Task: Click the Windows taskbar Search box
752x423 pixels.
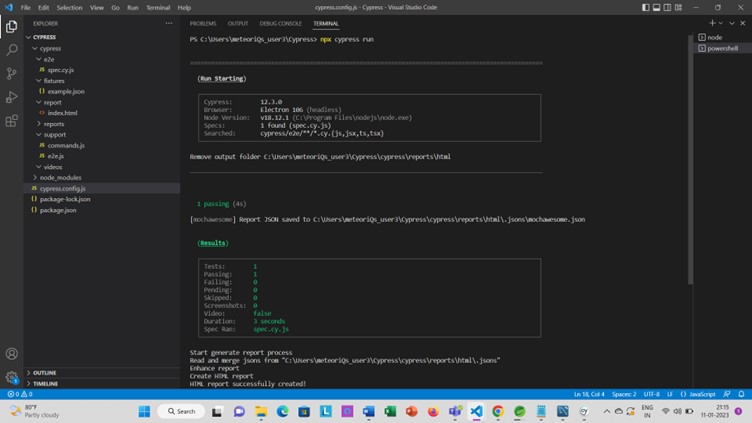Action: click(x=181, y=411)
